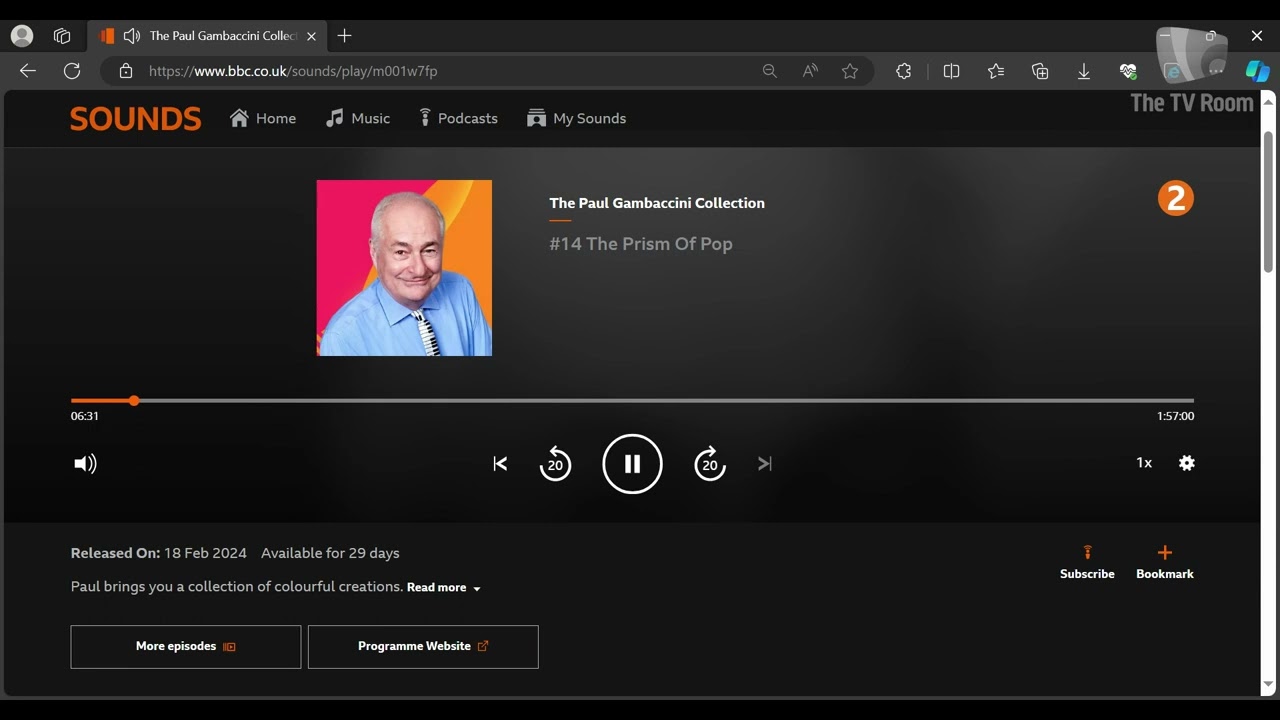
Task: Open the Music nav item
Action: (358, 118)
